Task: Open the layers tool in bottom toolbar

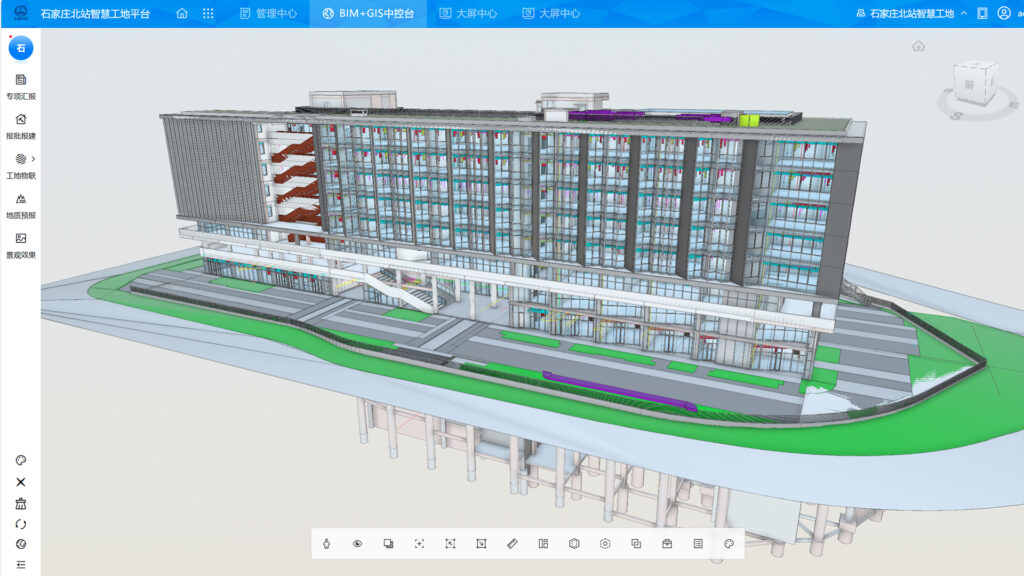Action: [x=388, y=543]
